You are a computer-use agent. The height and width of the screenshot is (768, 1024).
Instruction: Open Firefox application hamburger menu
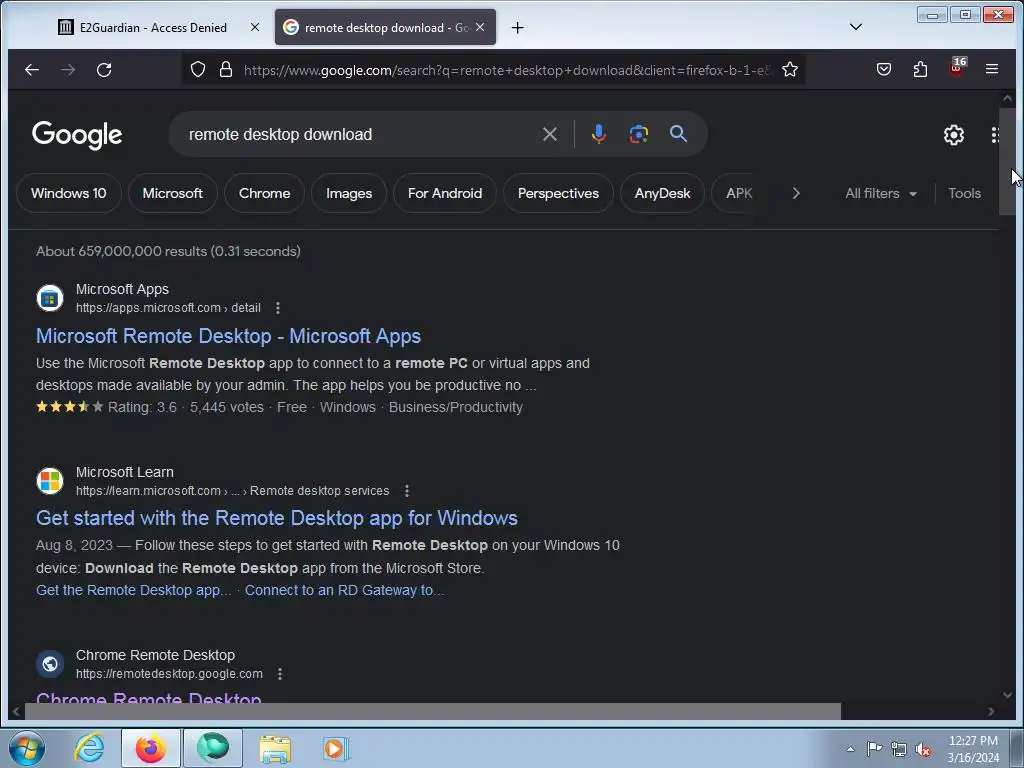point(991,69)
